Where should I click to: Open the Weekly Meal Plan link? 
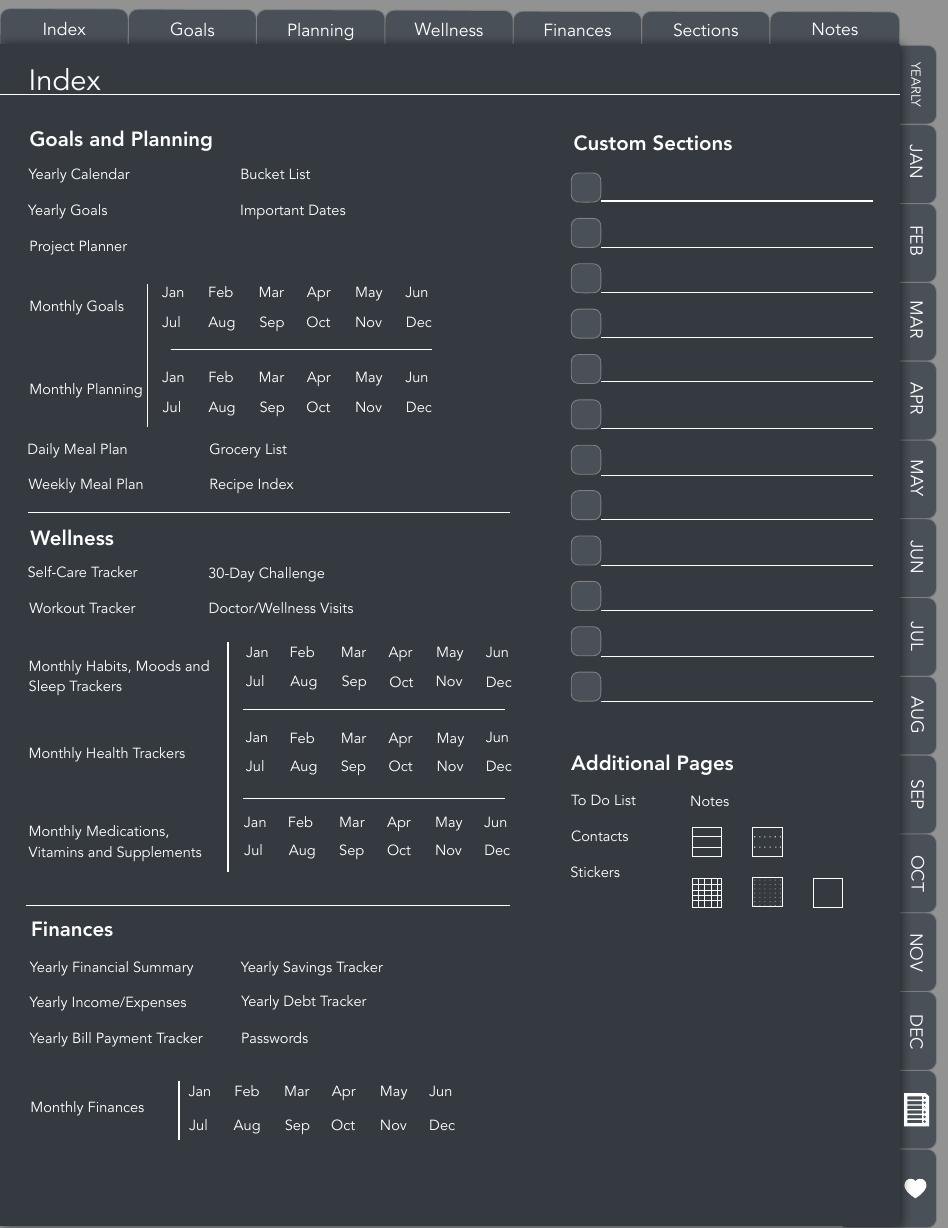(86, 485)
